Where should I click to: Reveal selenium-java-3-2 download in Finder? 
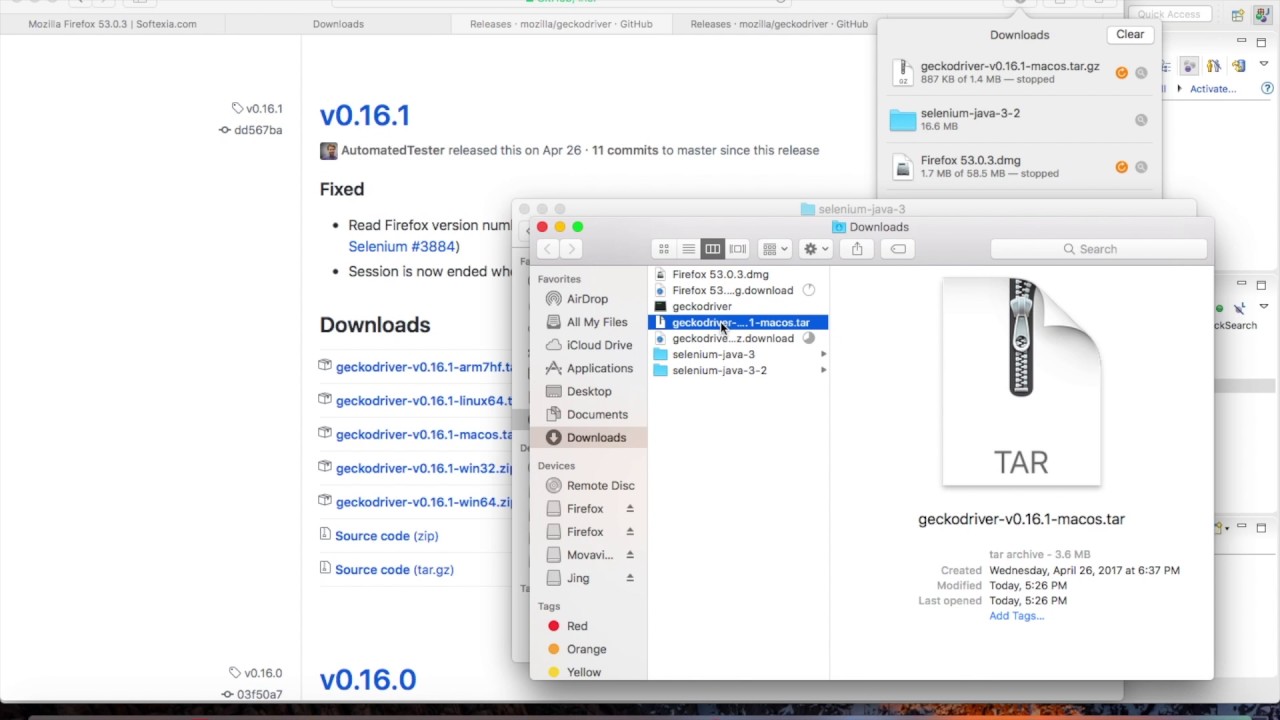pos(1141,120)
